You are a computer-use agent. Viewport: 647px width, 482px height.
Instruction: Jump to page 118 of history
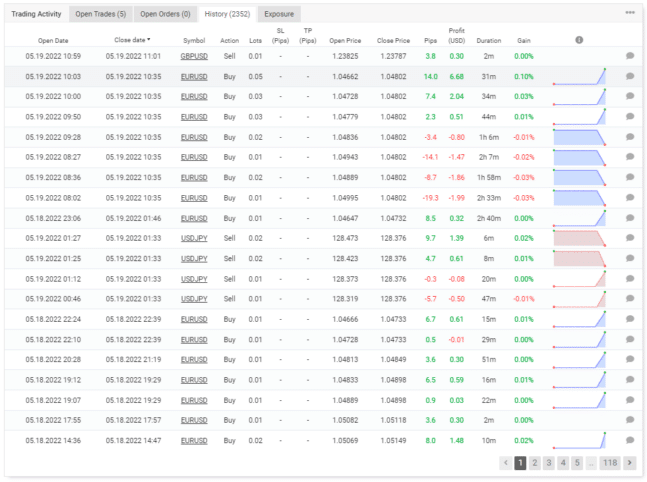tap(609, 463)
